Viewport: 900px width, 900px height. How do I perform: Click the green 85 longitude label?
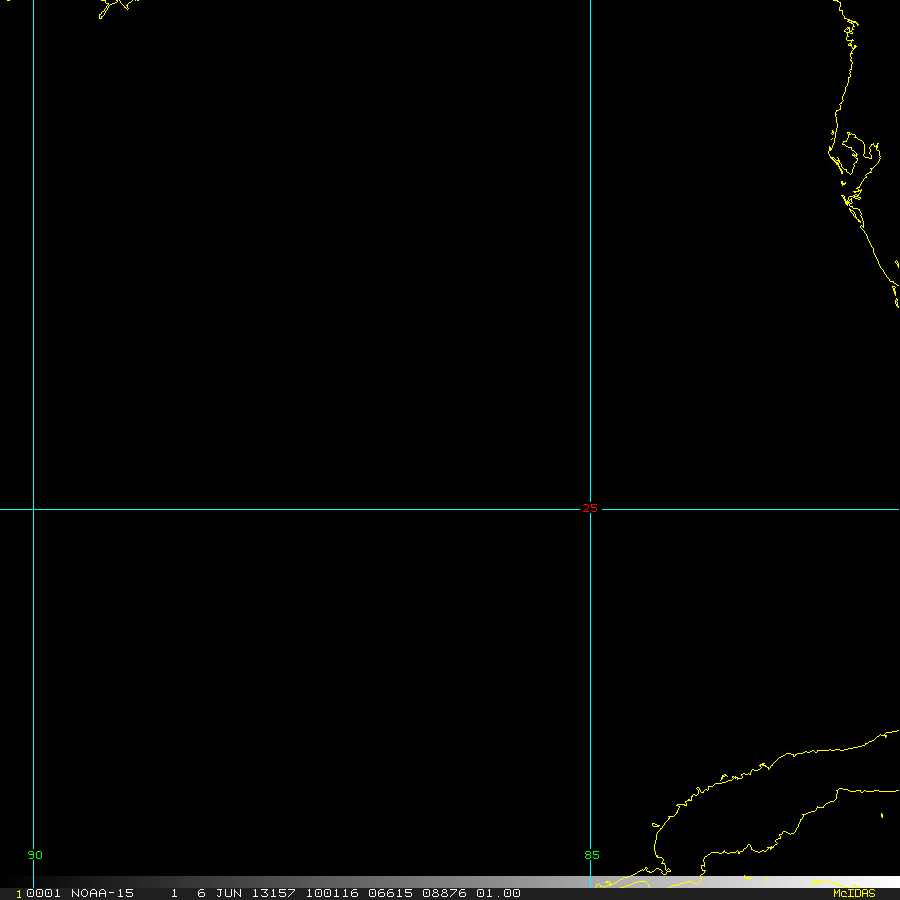[592, 855]
